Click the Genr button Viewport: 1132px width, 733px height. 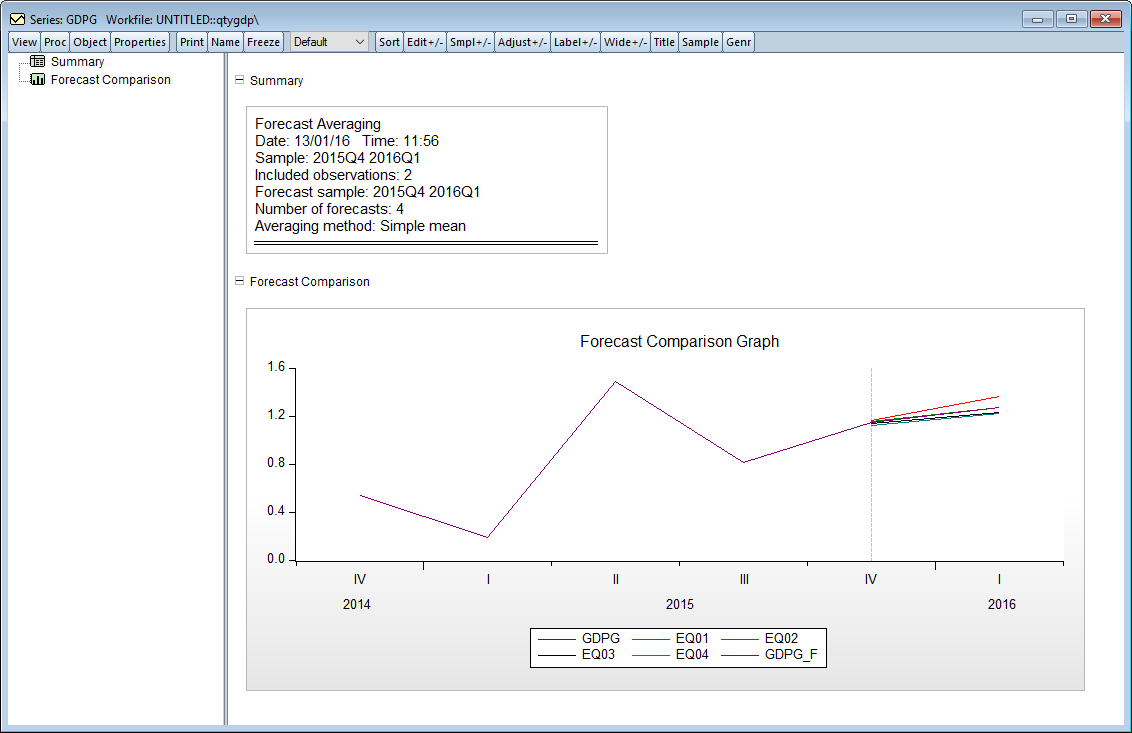coord(739,42)
